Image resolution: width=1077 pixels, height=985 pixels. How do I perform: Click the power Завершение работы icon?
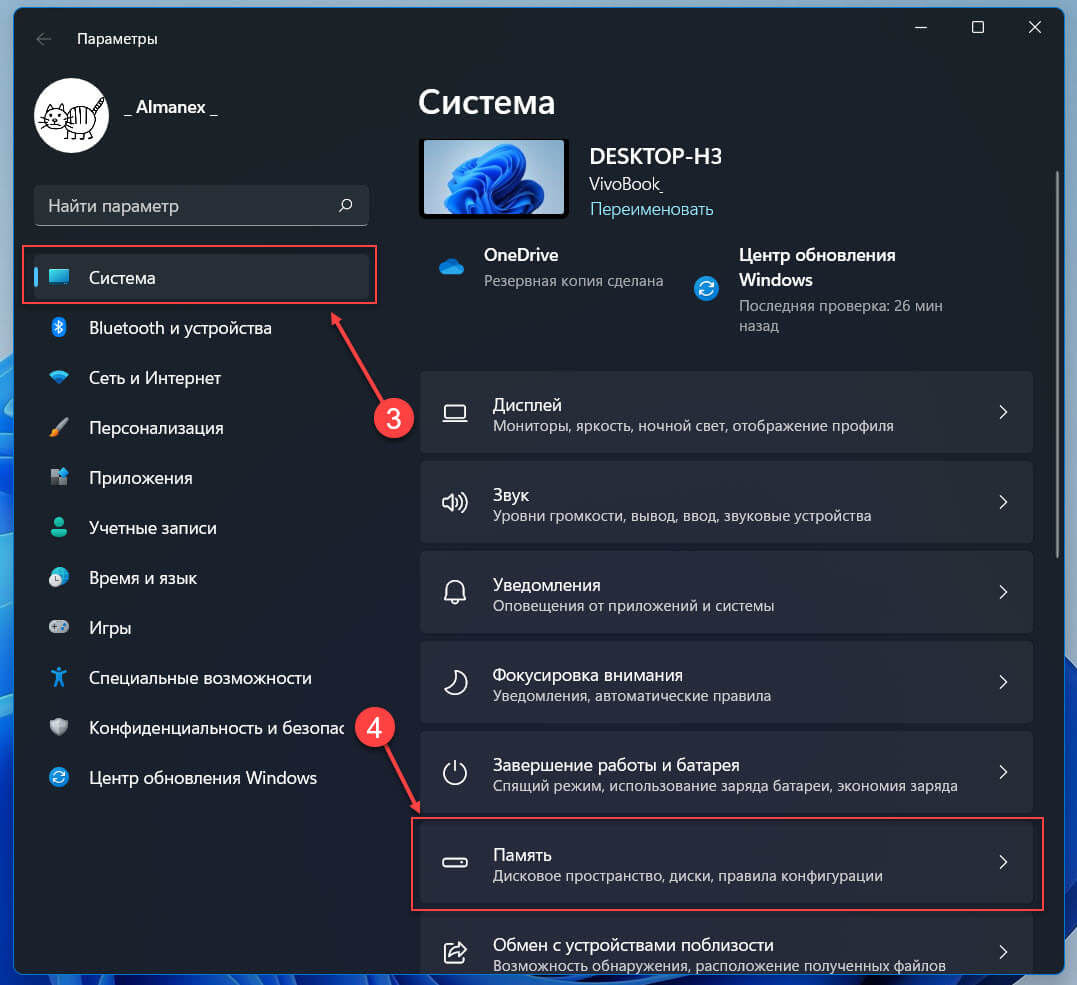(x=455, y=773)
